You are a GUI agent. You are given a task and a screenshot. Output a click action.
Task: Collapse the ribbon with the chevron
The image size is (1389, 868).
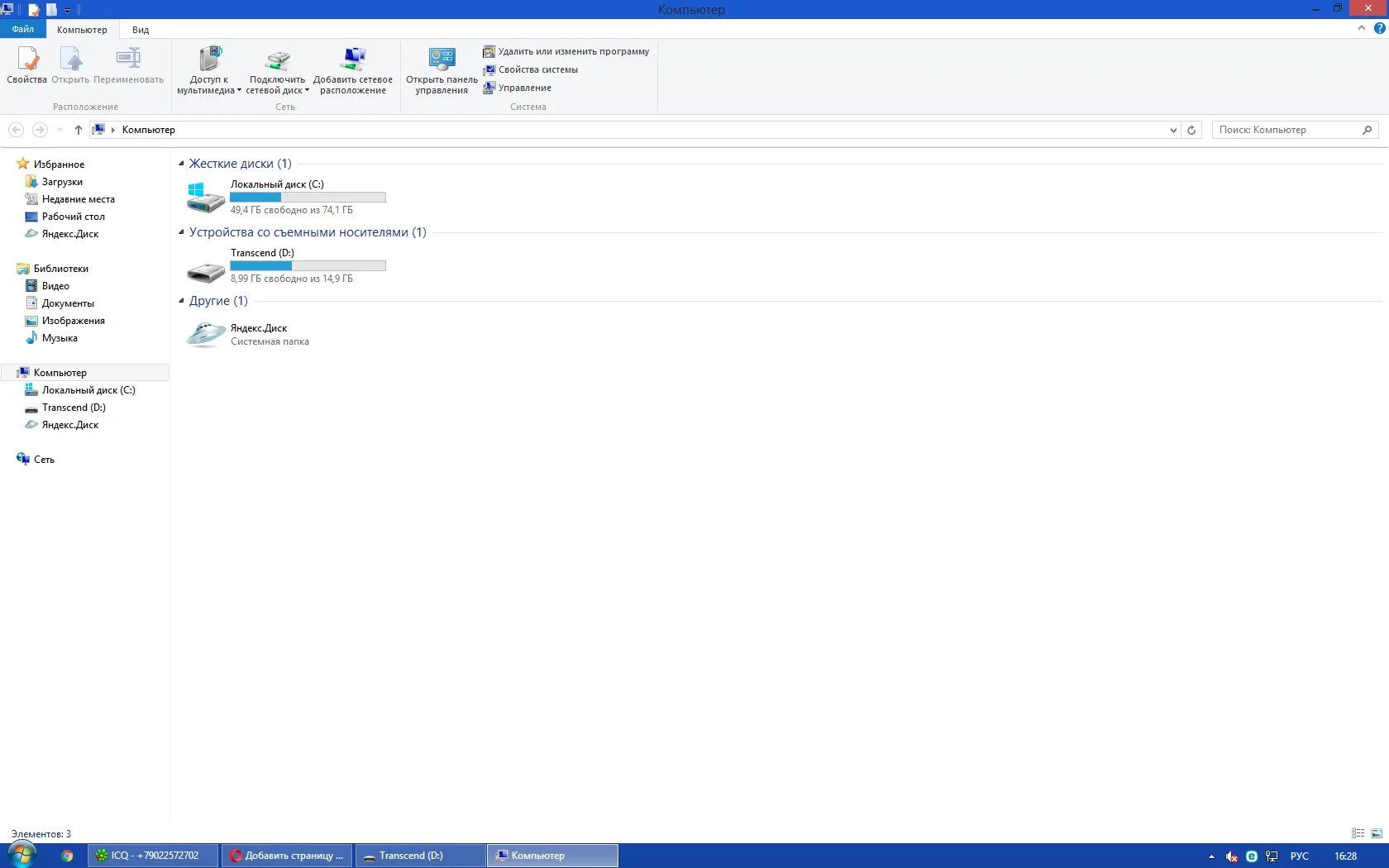click(1362, 28)
